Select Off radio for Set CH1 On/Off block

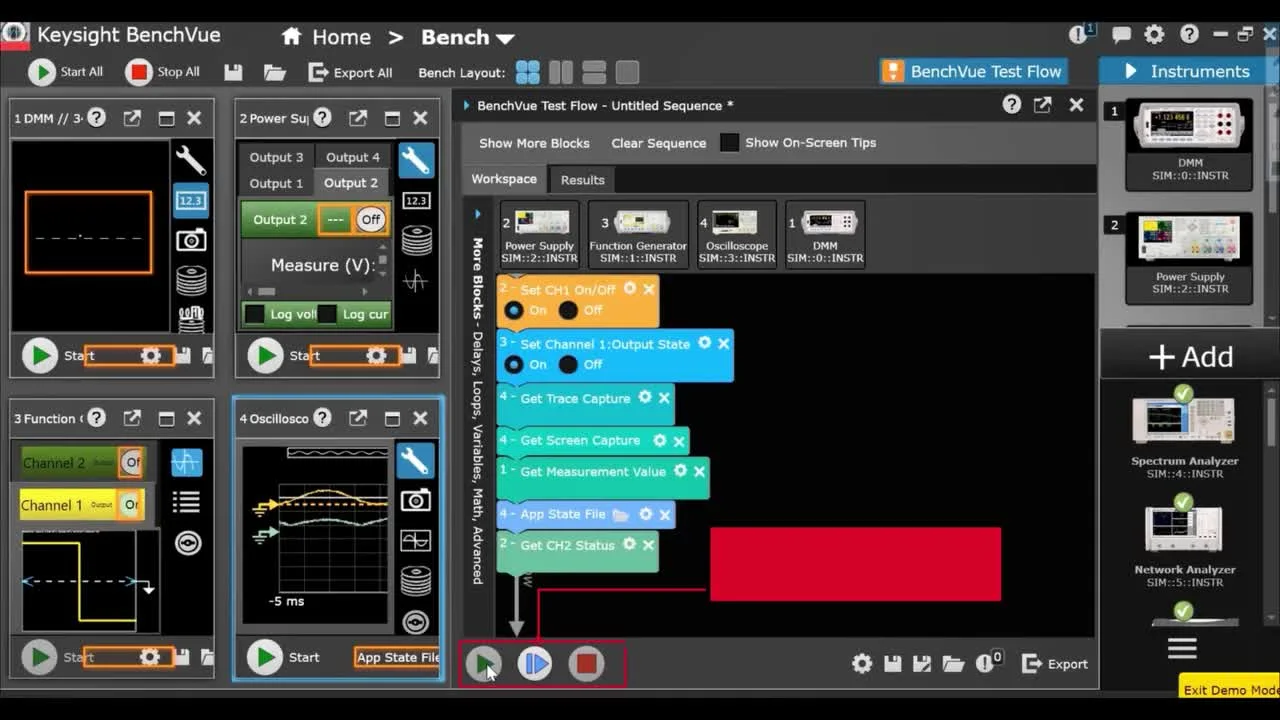[568, 310]
